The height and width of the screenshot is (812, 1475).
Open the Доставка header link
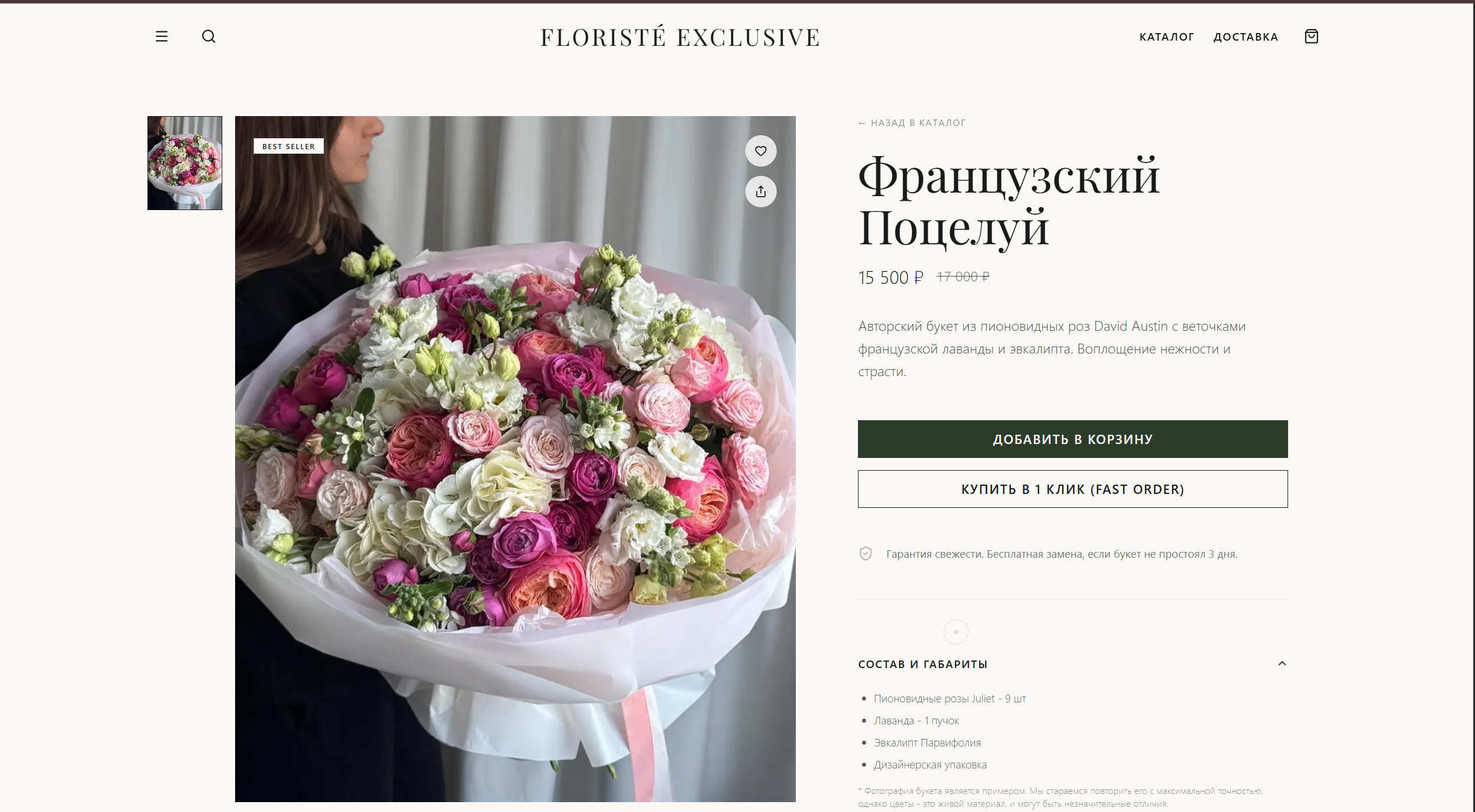(1246, 37)
